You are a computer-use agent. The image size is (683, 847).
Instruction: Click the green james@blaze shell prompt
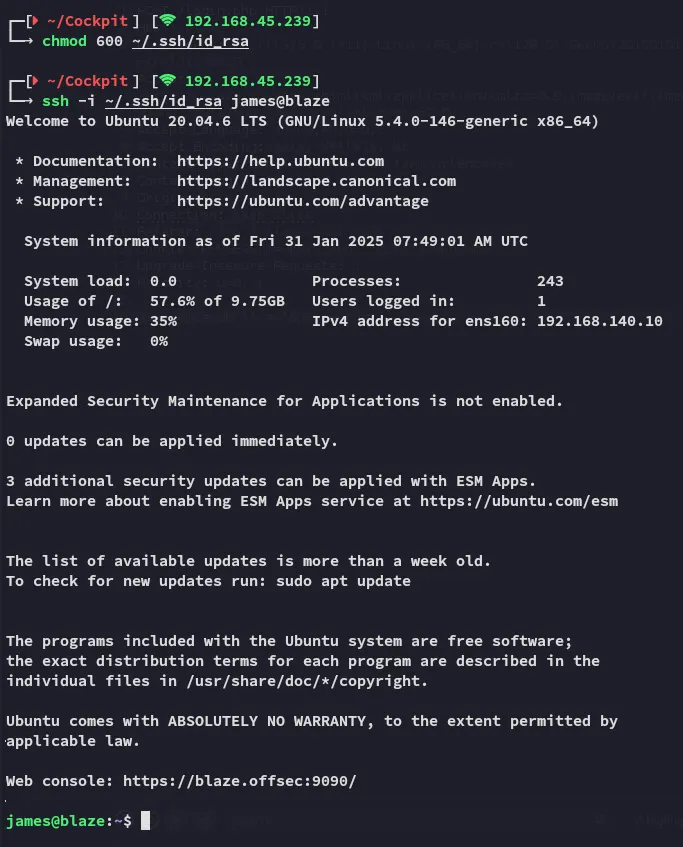[64, 821]
